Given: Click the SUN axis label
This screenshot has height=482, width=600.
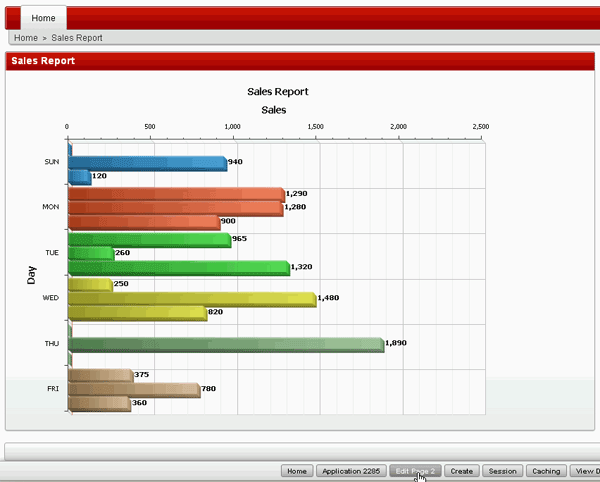Looking at the screenshot, I should point(52,162).
